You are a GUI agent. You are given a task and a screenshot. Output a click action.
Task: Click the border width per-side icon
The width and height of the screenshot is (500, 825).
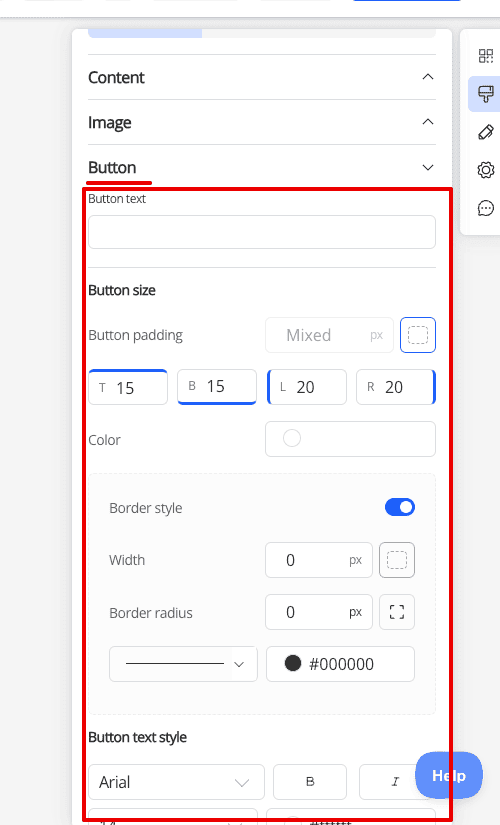(397, 560)
